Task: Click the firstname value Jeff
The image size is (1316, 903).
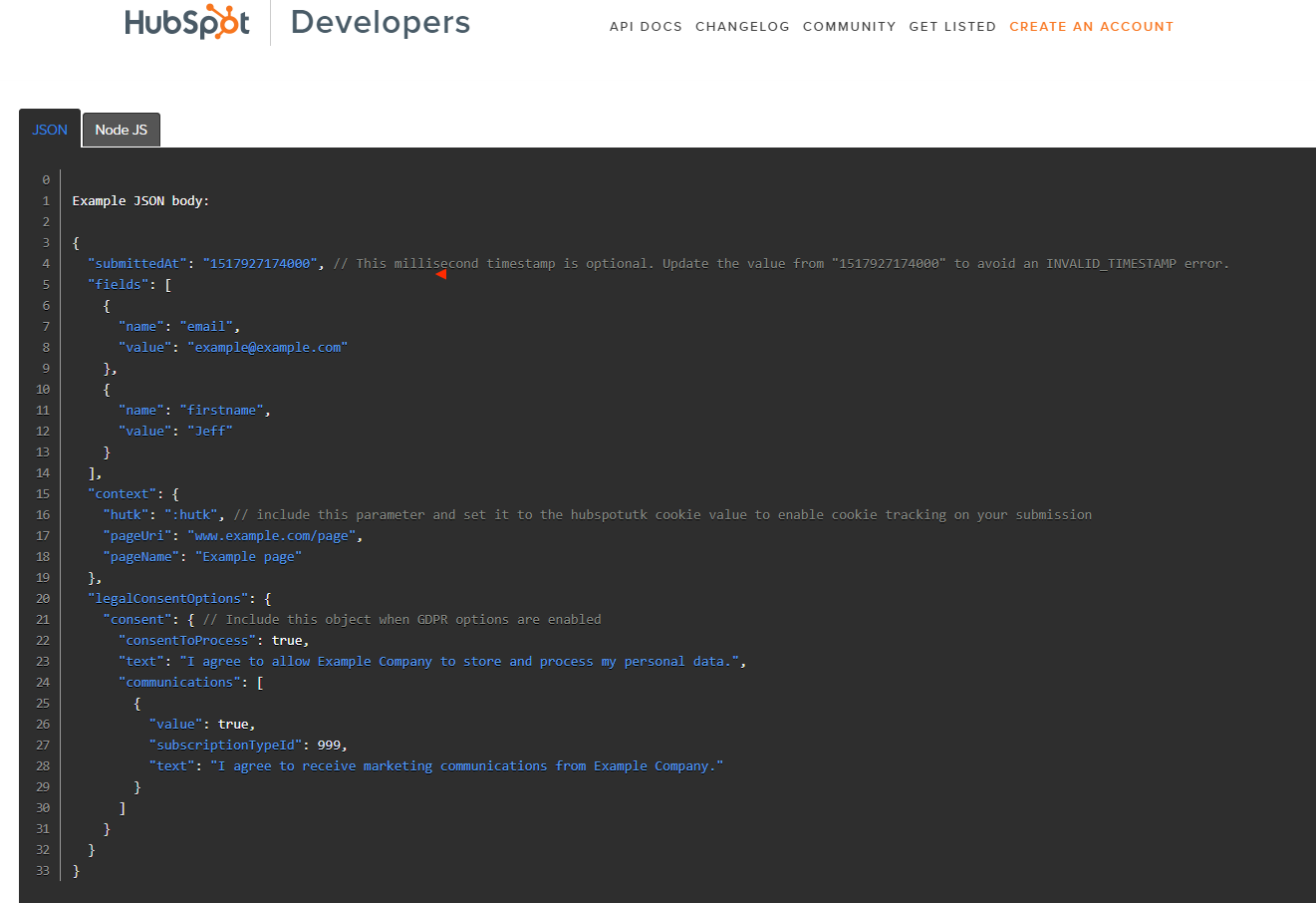Action: click(210, 431)
